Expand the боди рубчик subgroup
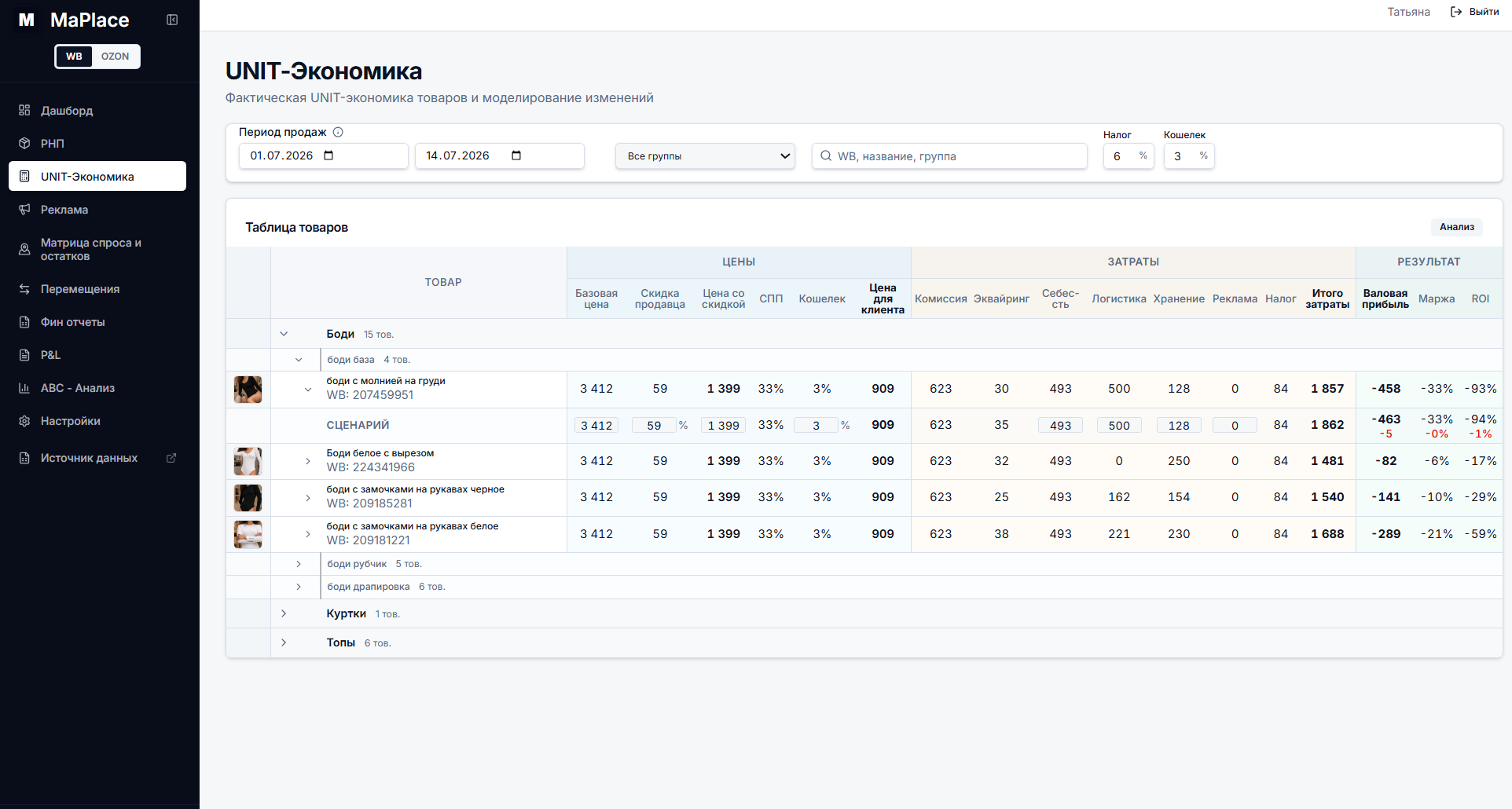Screen dimensions: 1512x809 (x=299, y=564)
